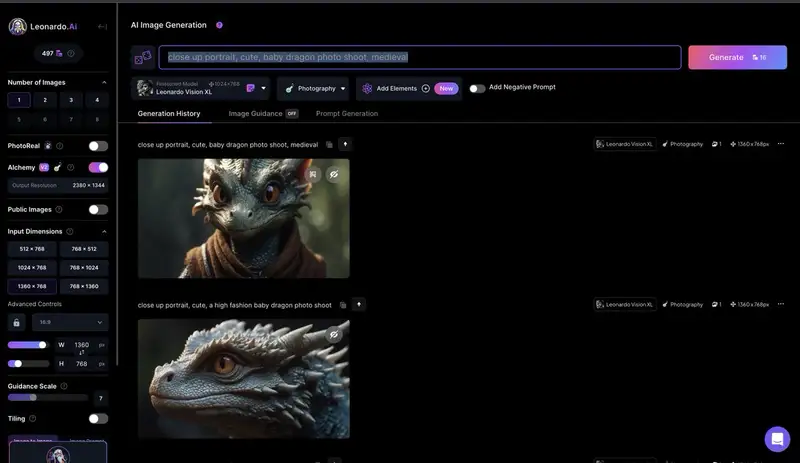Viewport: 800px width, 463px height.
Task: Copy the medieval baby dragon prompt
Action: [330, 144]
